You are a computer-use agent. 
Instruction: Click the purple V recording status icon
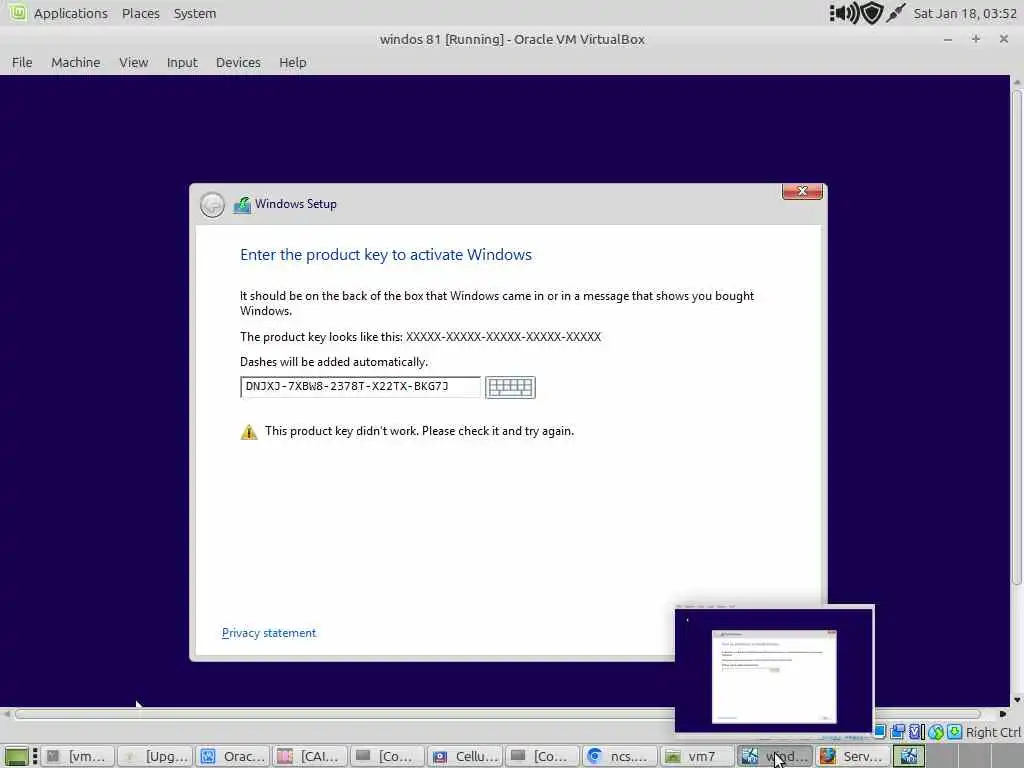click(x=916, y=731)
